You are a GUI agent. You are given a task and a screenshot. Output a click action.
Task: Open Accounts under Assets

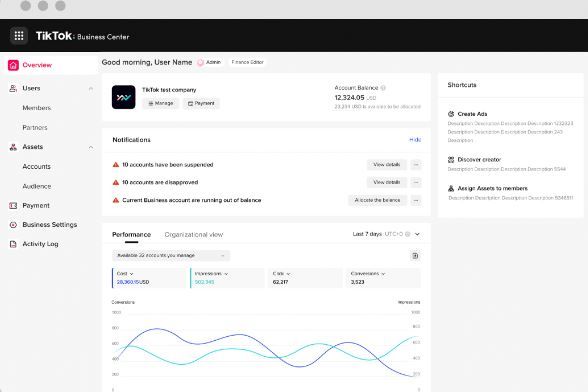(36, 167)
